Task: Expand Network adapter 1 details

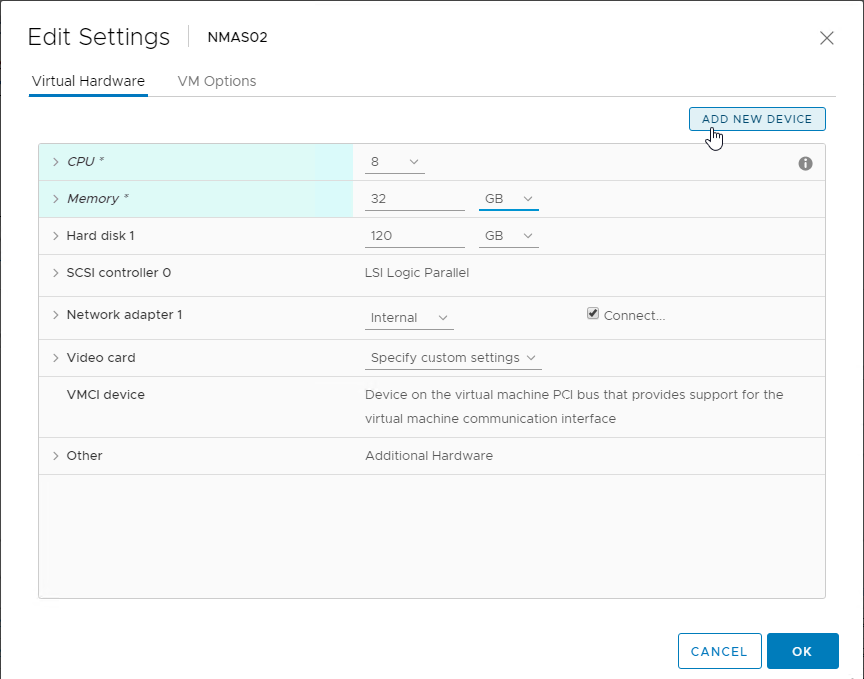Action: click(x=56, y=315)
